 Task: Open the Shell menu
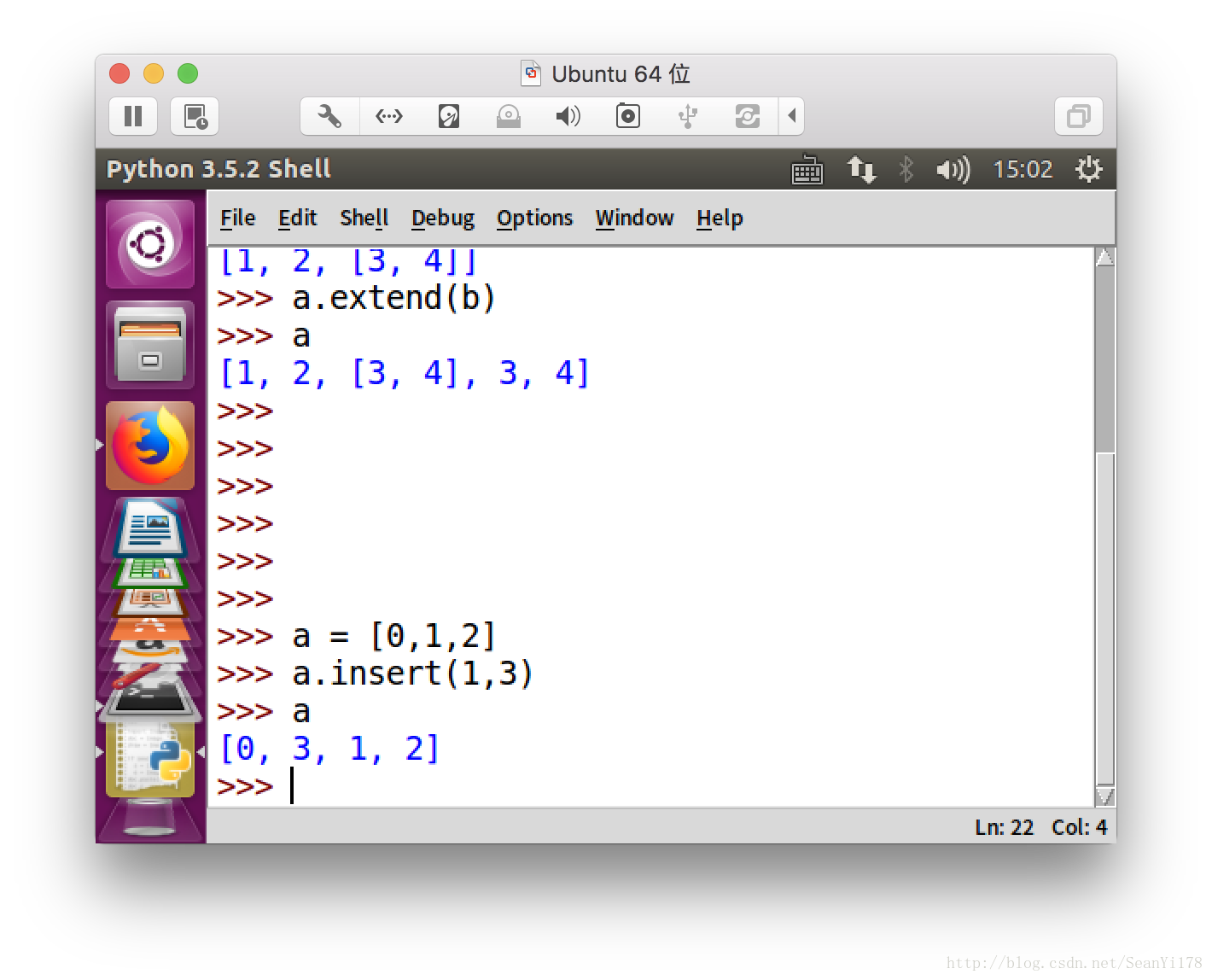[x=364, y=219]
